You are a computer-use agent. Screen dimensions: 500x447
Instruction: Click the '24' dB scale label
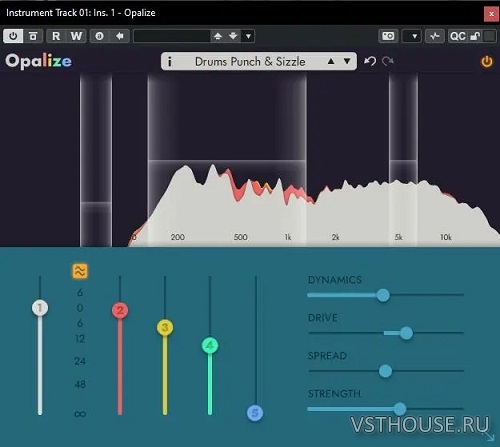80,361
